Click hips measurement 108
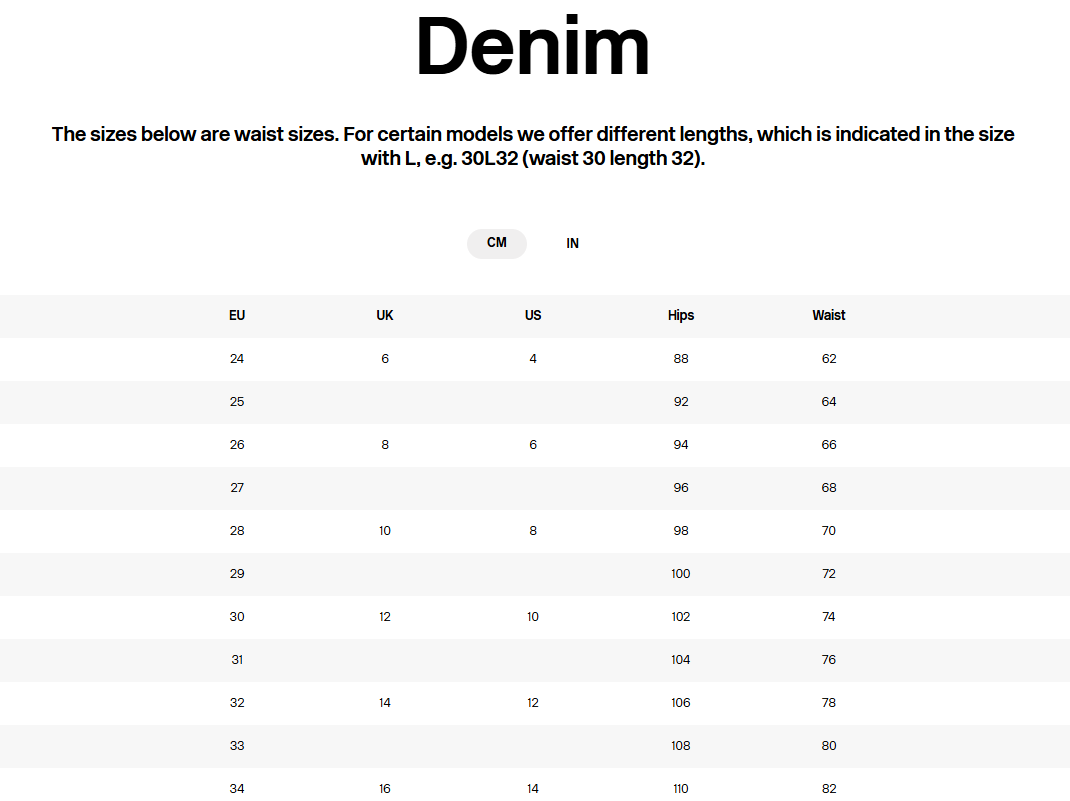The image size is (1070, 801). pos(681,745)
